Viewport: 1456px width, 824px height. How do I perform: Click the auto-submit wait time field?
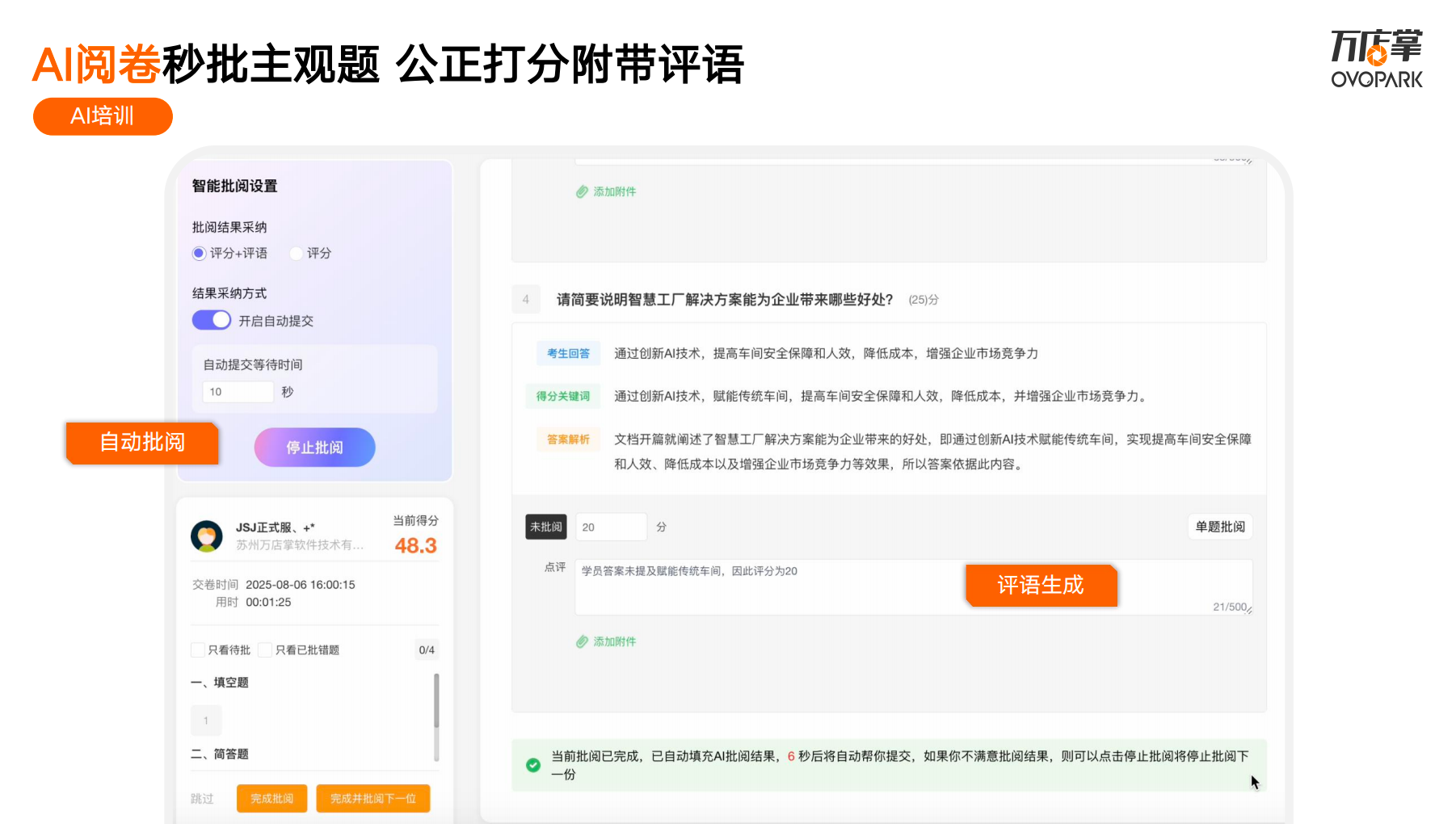pyautogui.click(x=238, y=392)
